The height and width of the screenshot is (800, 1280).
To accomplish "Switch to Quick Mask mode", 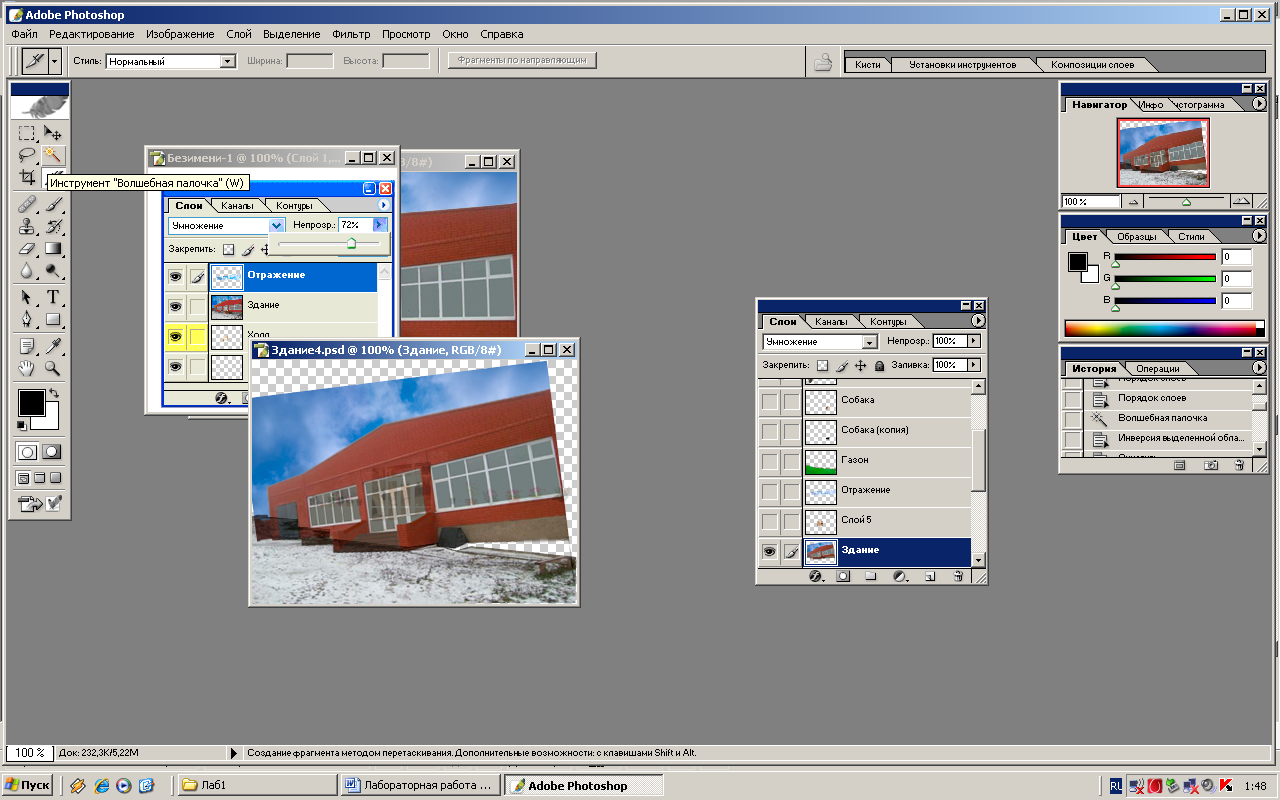I will tap(52, 452).
